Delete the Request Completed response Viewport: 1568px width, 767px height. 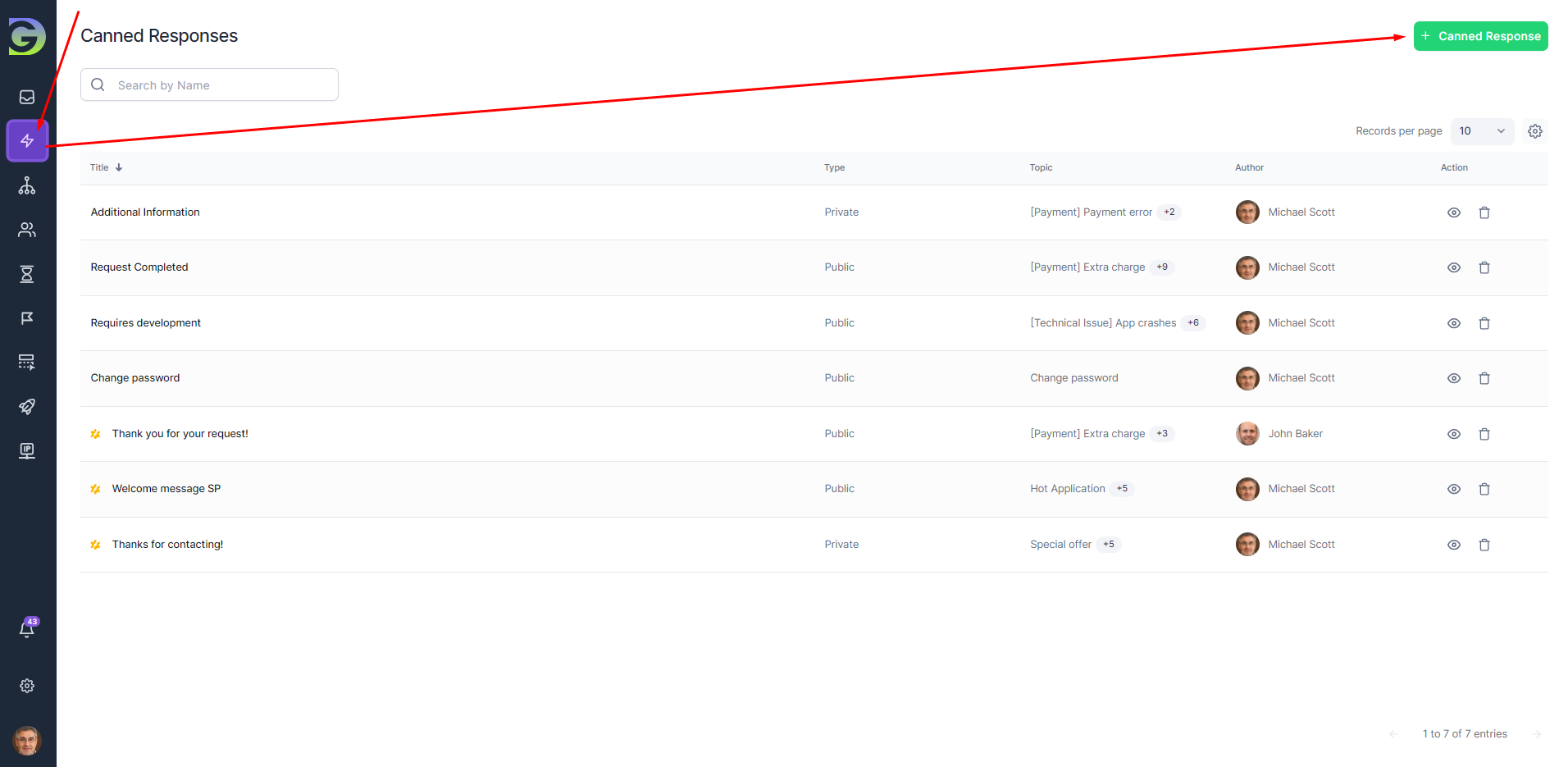(x=1484, y=267)
